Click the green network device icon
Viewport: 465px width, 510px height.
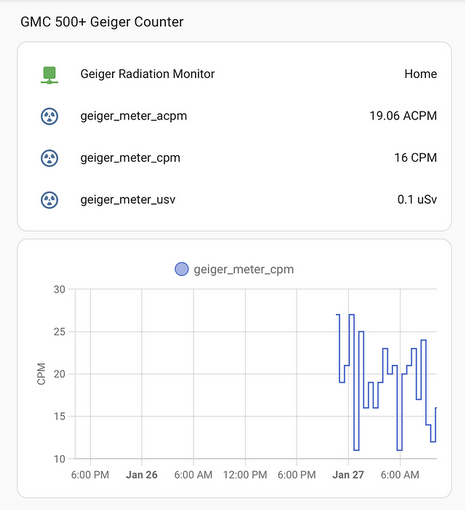49,75
